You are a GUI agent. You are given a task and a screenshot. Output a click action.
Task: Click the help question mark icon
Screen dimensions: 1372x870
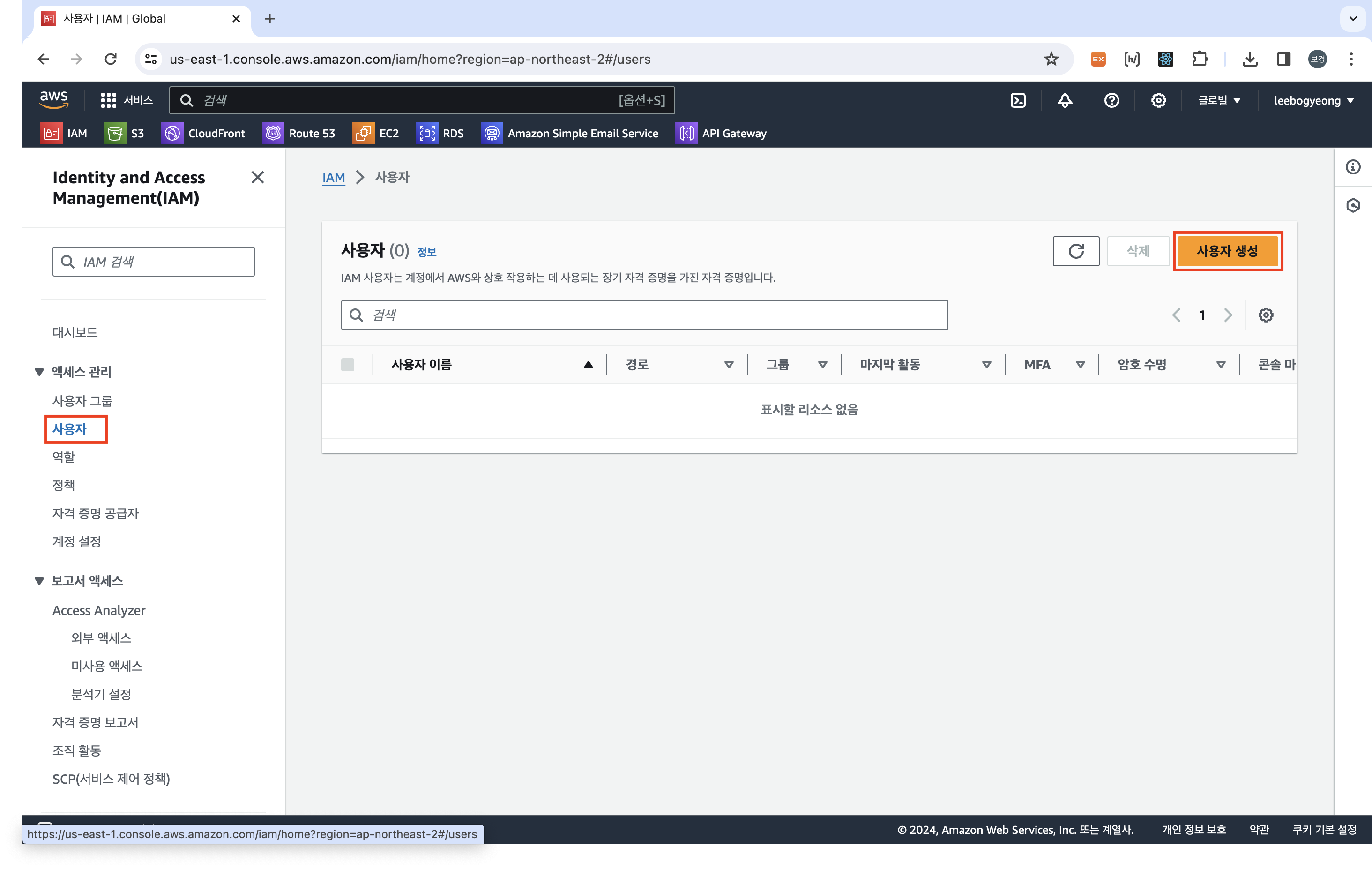(1111, 100)
